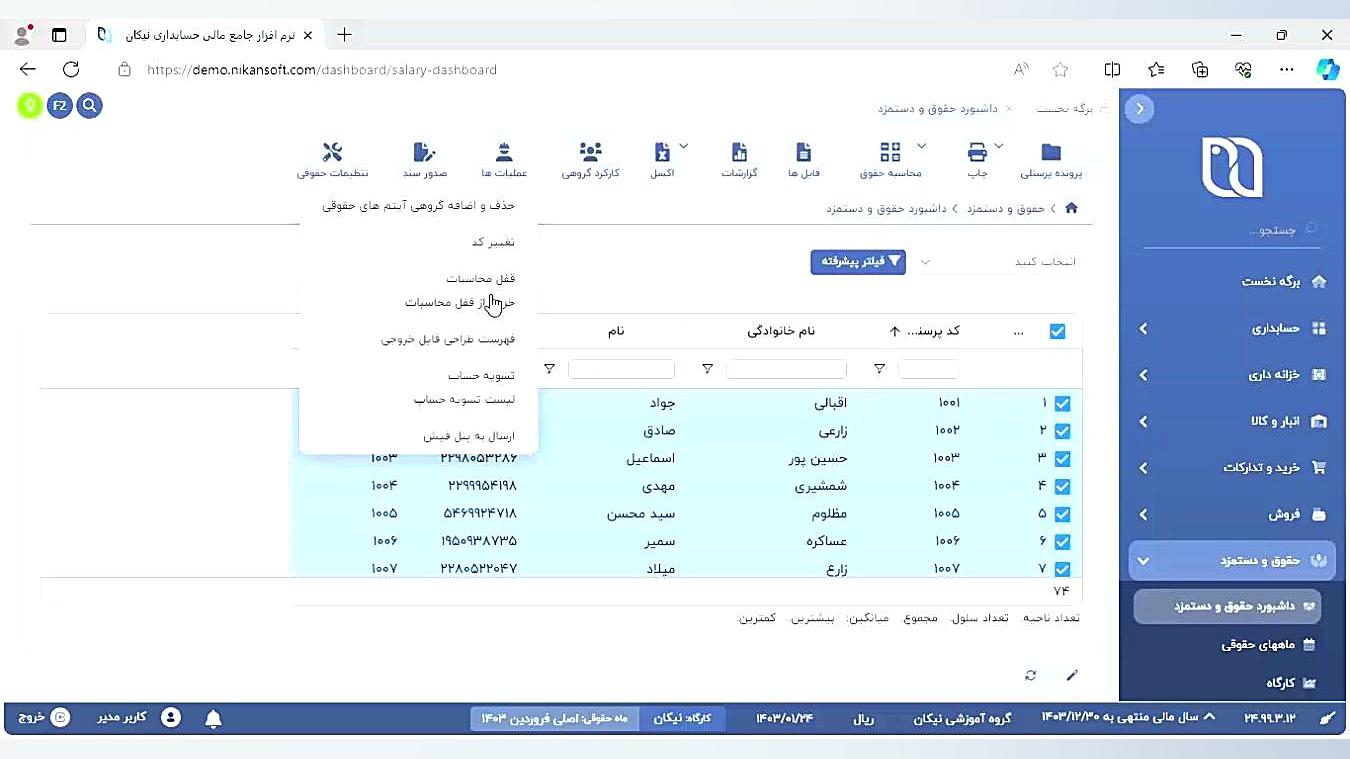Click the green light bulb icon
Viewport: 1350px width, 759px height.
click(30, 105)
